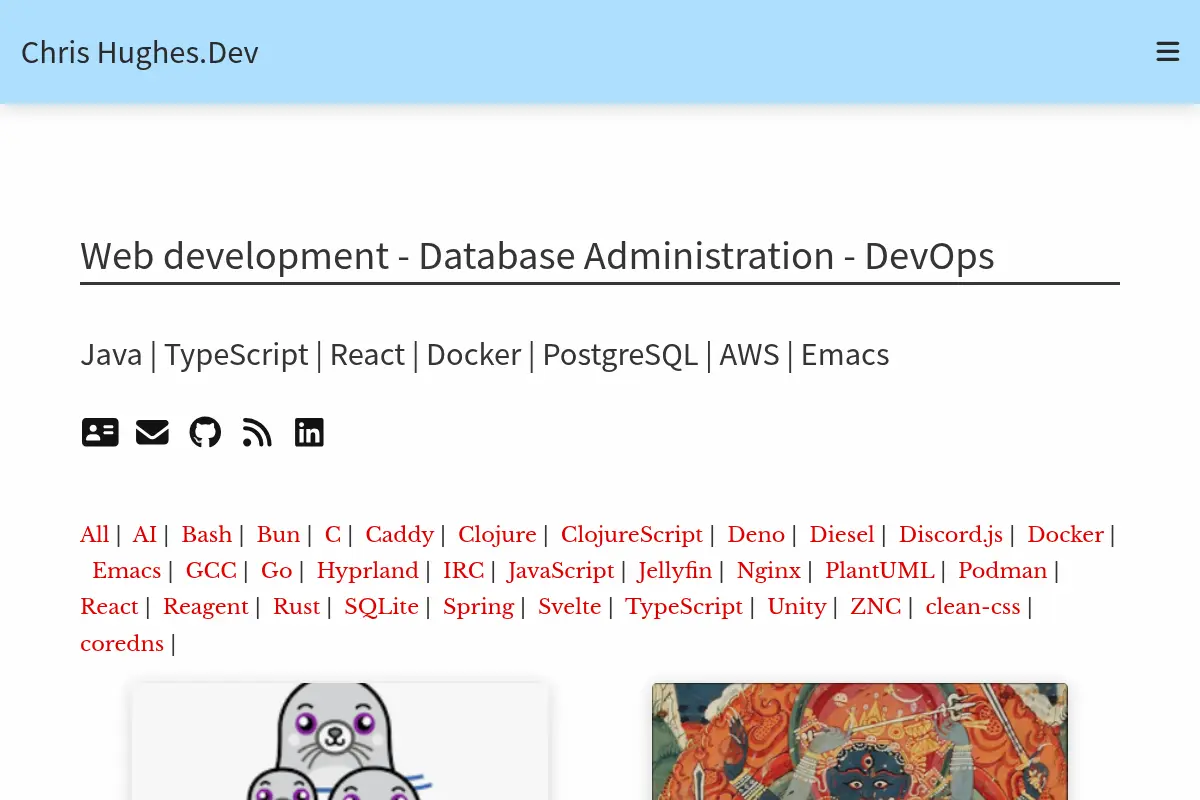Click the Go tag
Viewport: 1200px width, 800px height.
tap(276, 570)
